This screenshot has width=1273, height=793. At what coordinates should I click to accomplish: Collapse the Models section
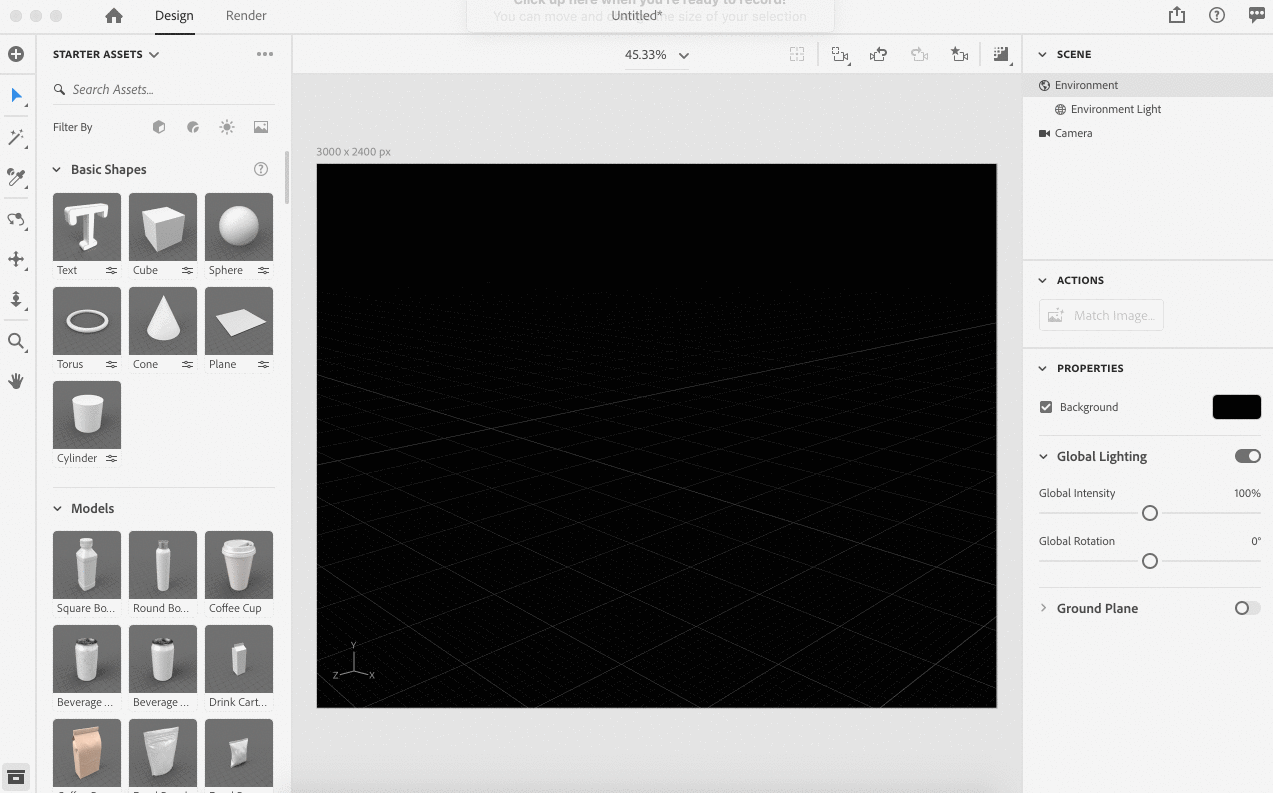point(57,509)
